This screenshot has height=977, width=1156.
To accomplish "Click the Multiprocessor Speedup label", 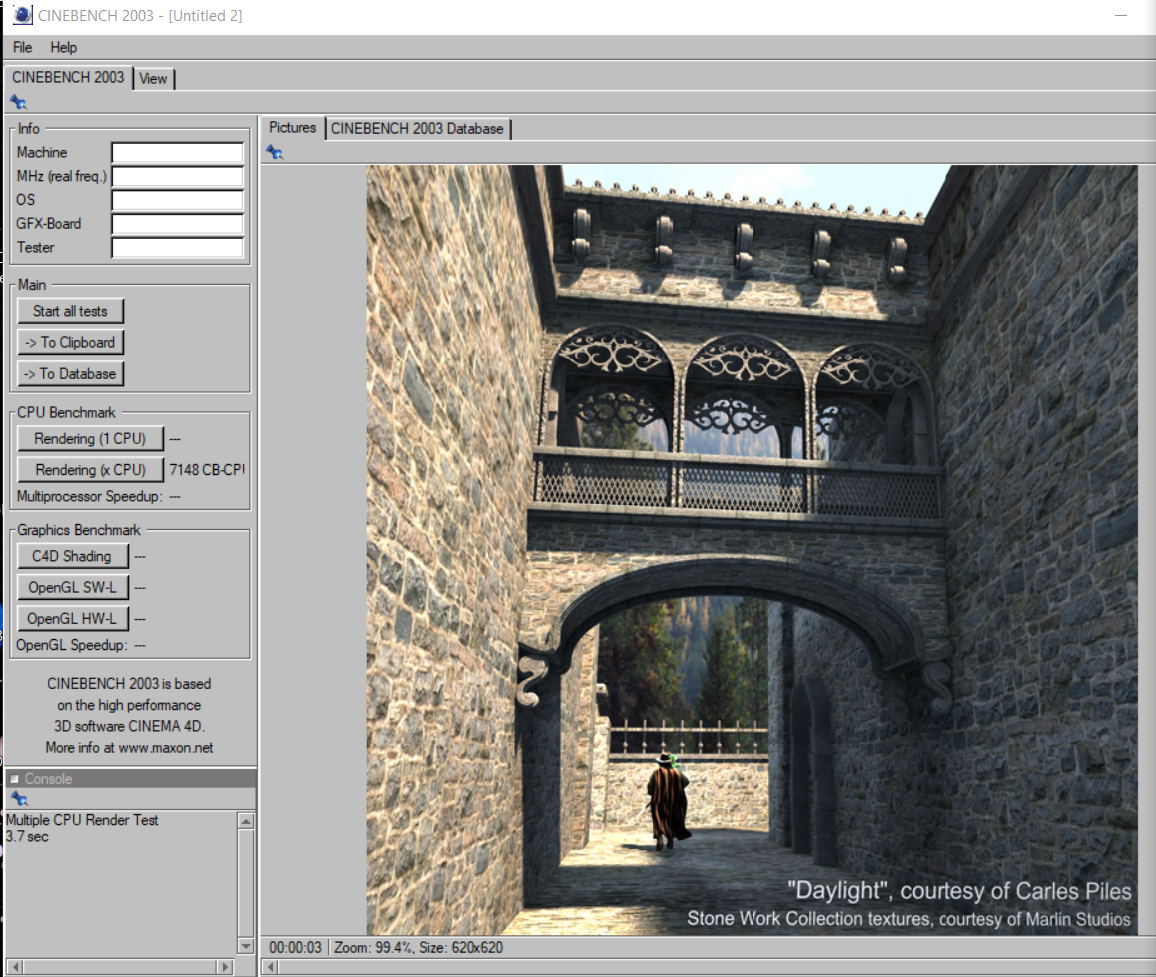I will (89, 496).
